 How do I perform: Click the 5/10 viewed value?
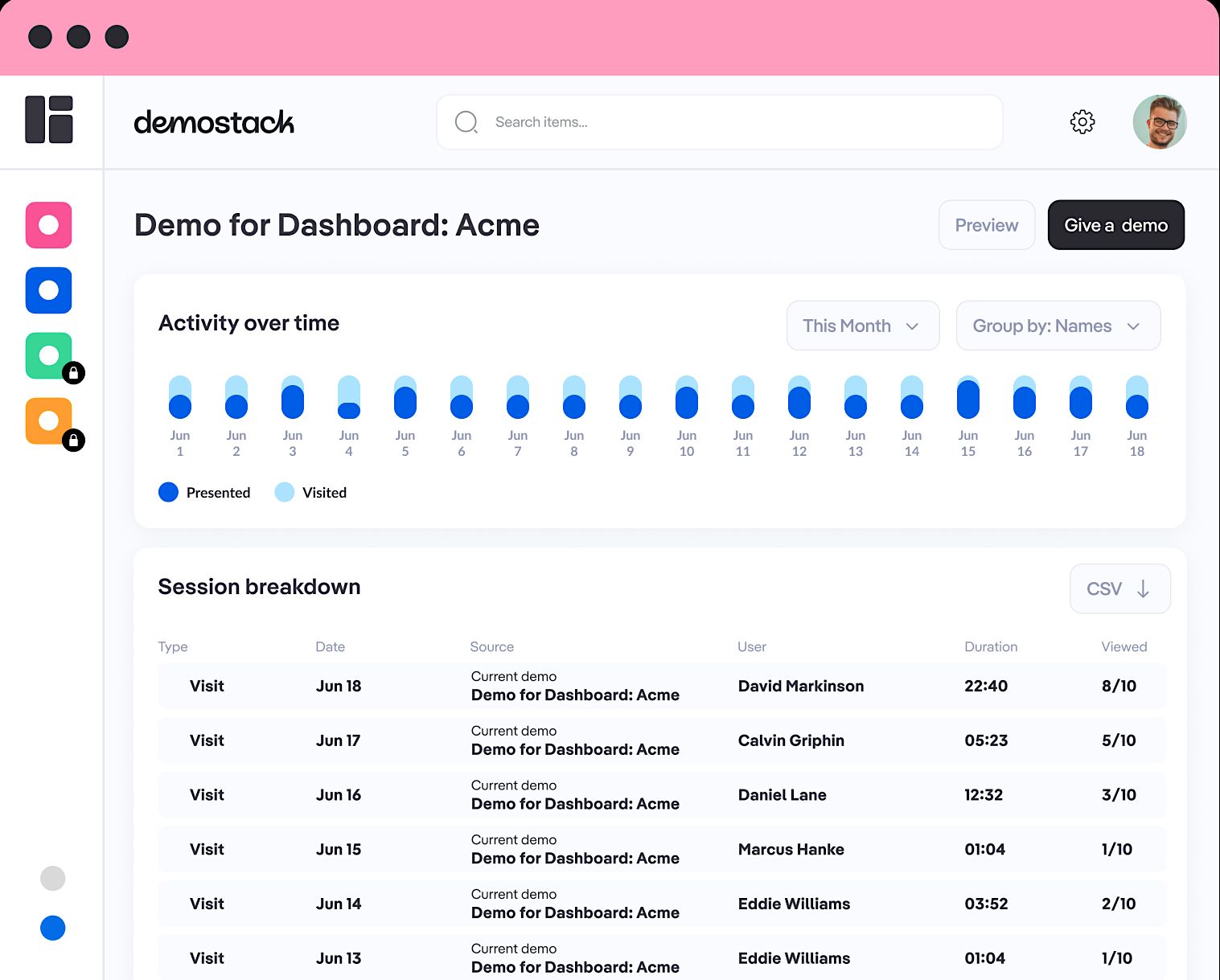[1119, 740]
